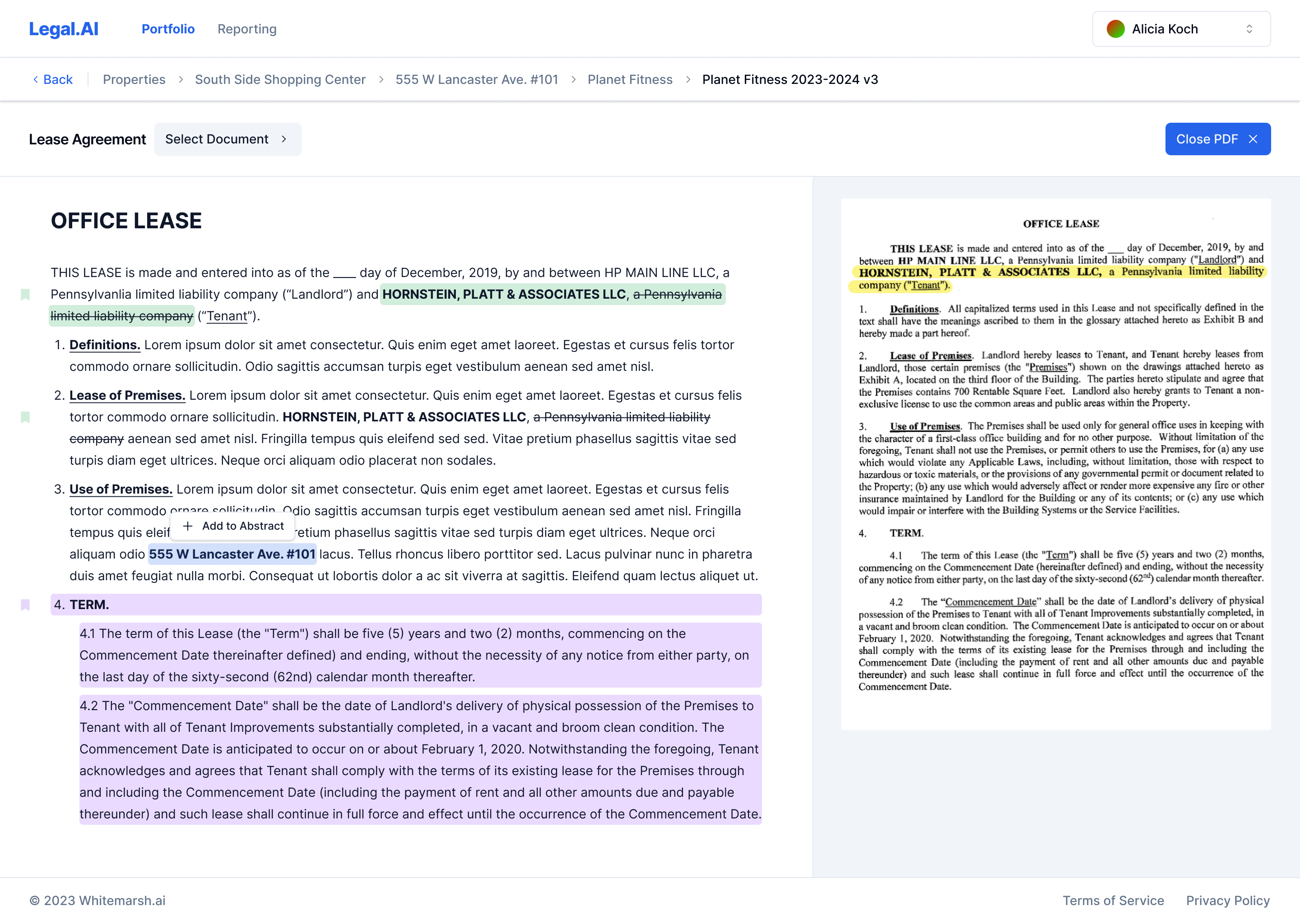Click the Lease of Premises heading
This screenshot has height=924, width=1300.
tap(127, 395)
